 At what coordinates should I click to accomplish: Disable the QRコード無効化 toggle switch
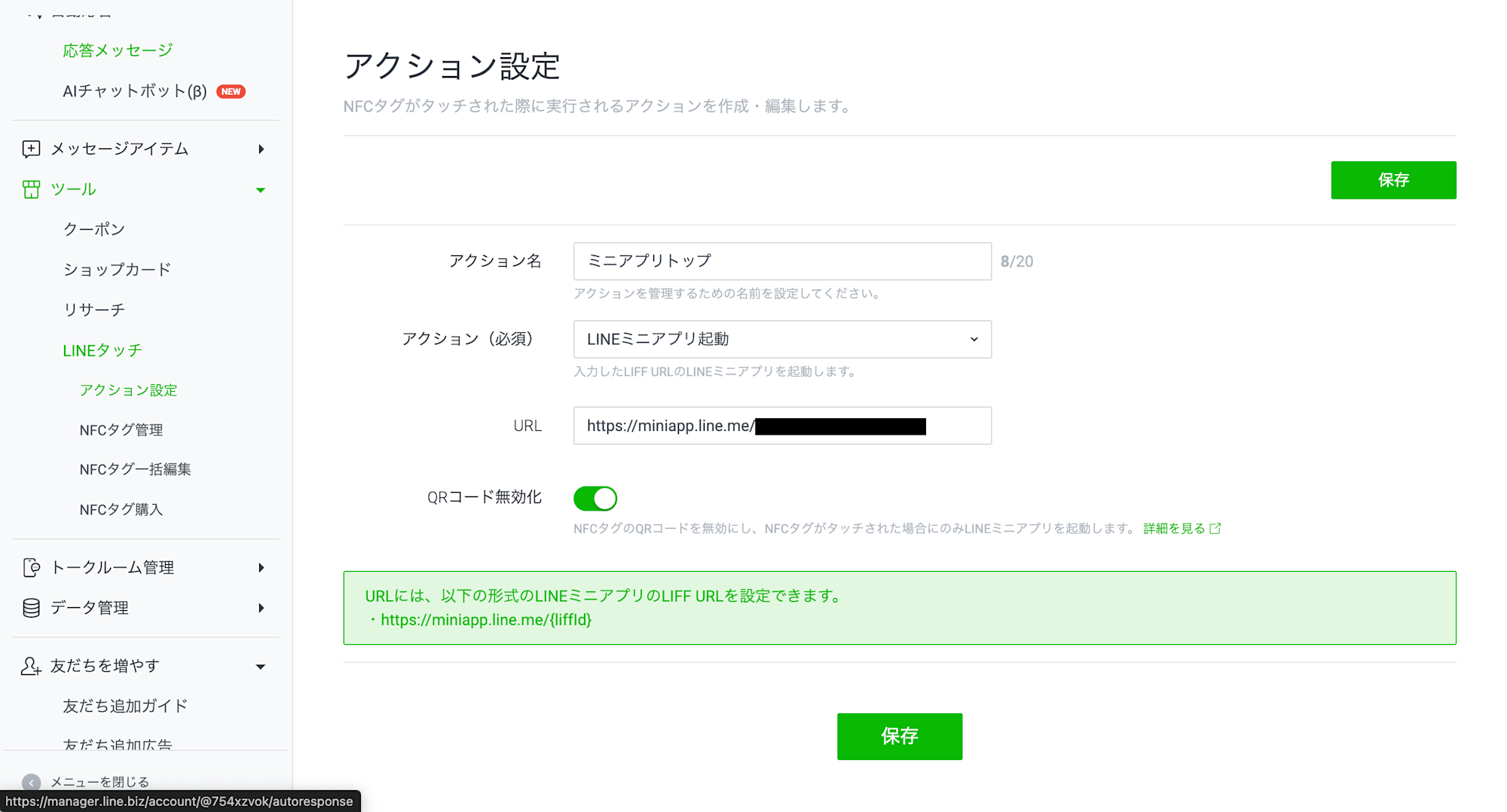click(x=595, y=498)
